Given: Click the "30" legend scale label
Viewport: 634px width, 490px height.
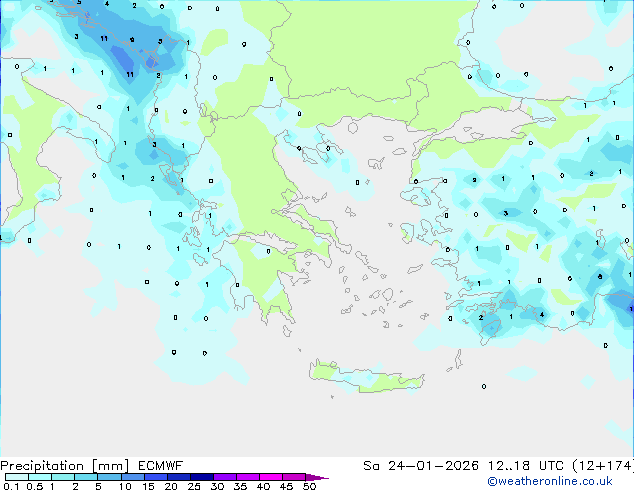Looking at the screenshot, I should pos(217,486).
